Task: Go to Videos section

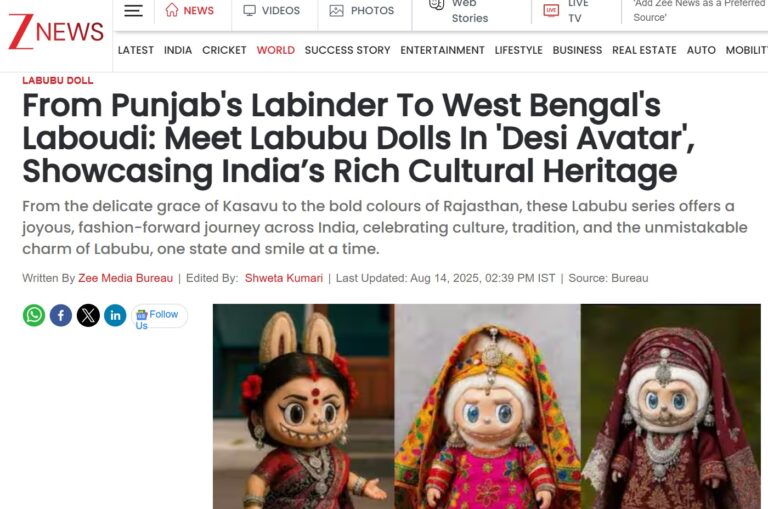Action: (x=272, y=10)
